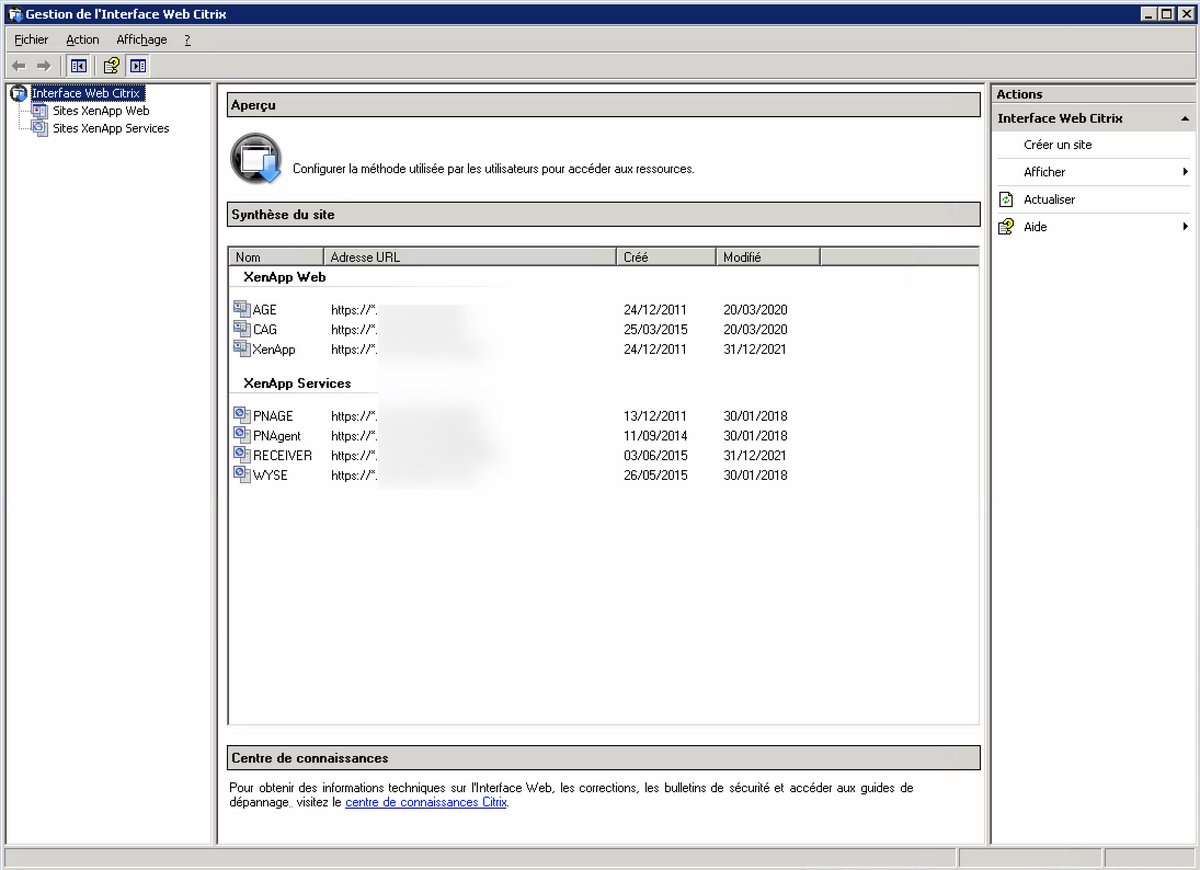
Task: Click modified date 31/12/2021 of RECEIVER
Action: [755, 455]
